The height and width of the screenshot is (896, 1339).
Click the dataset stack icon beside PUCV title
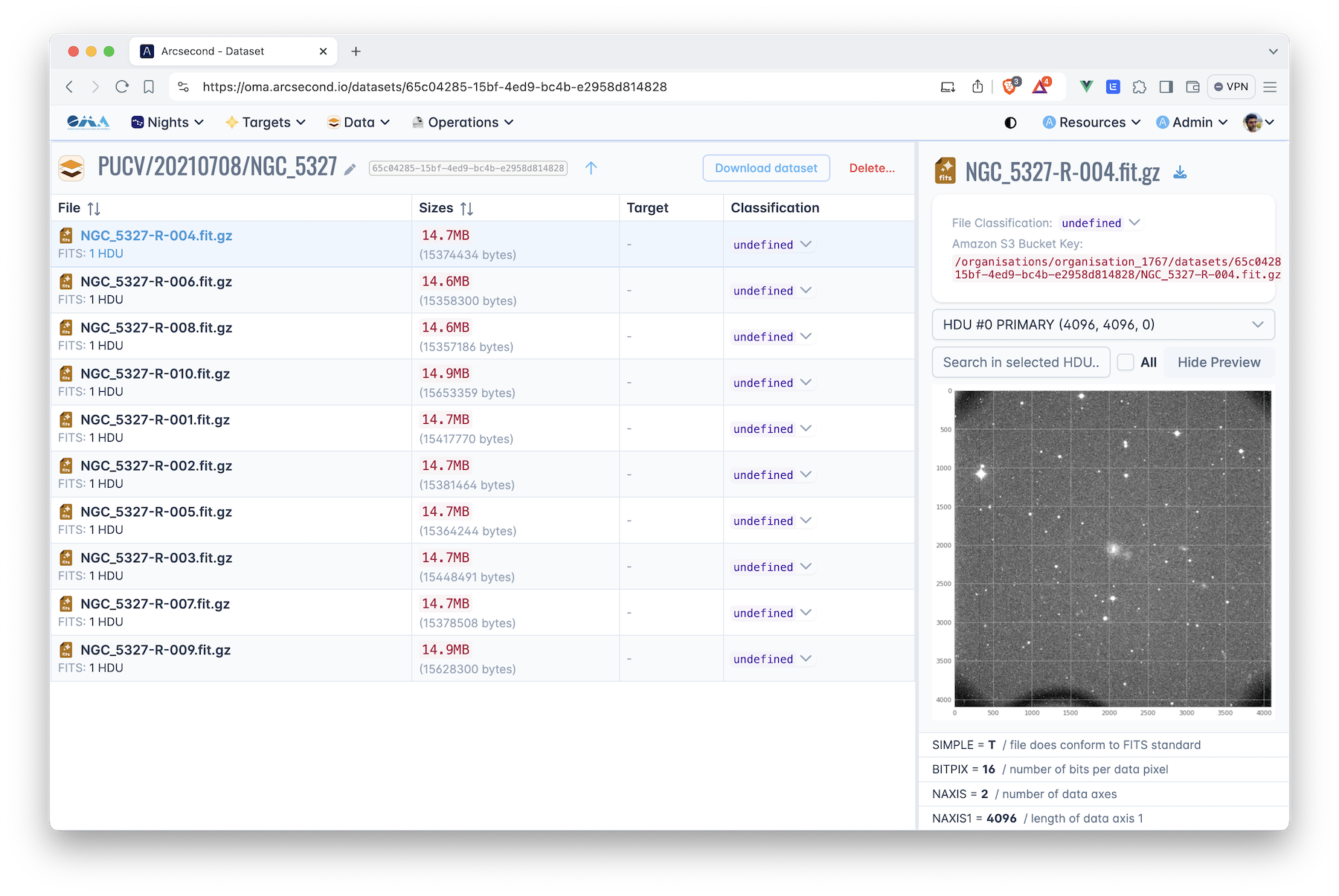(71, 167)
